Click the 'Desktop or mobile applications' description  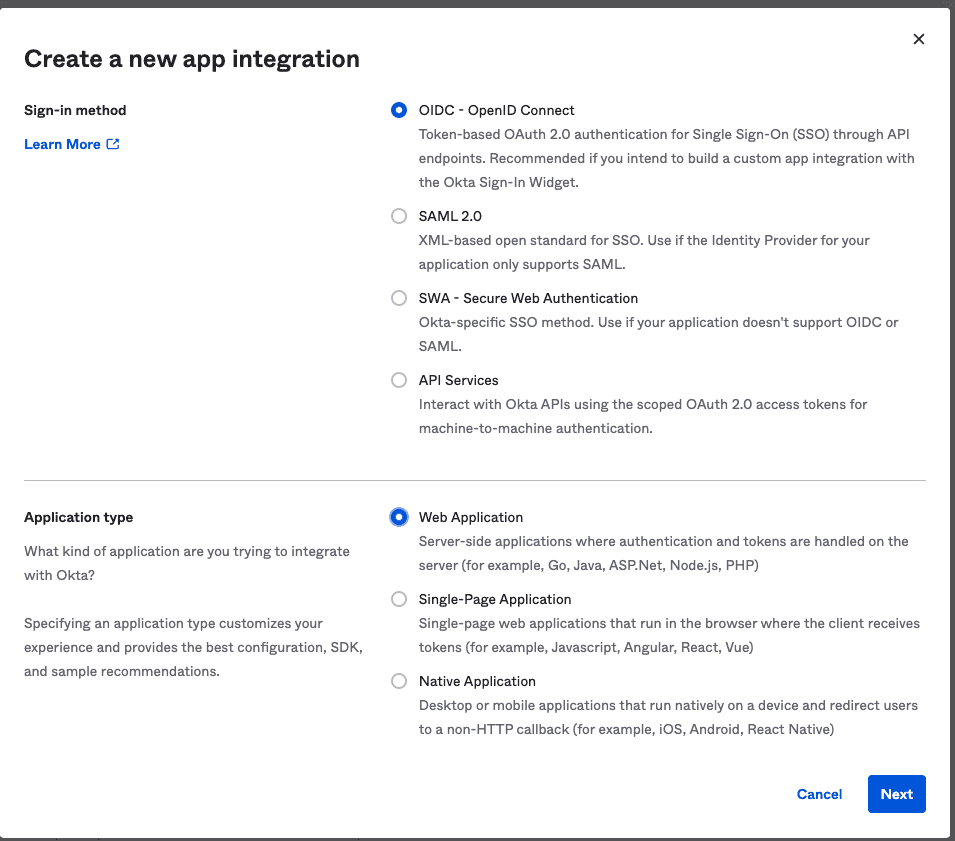tap(668, 717)
